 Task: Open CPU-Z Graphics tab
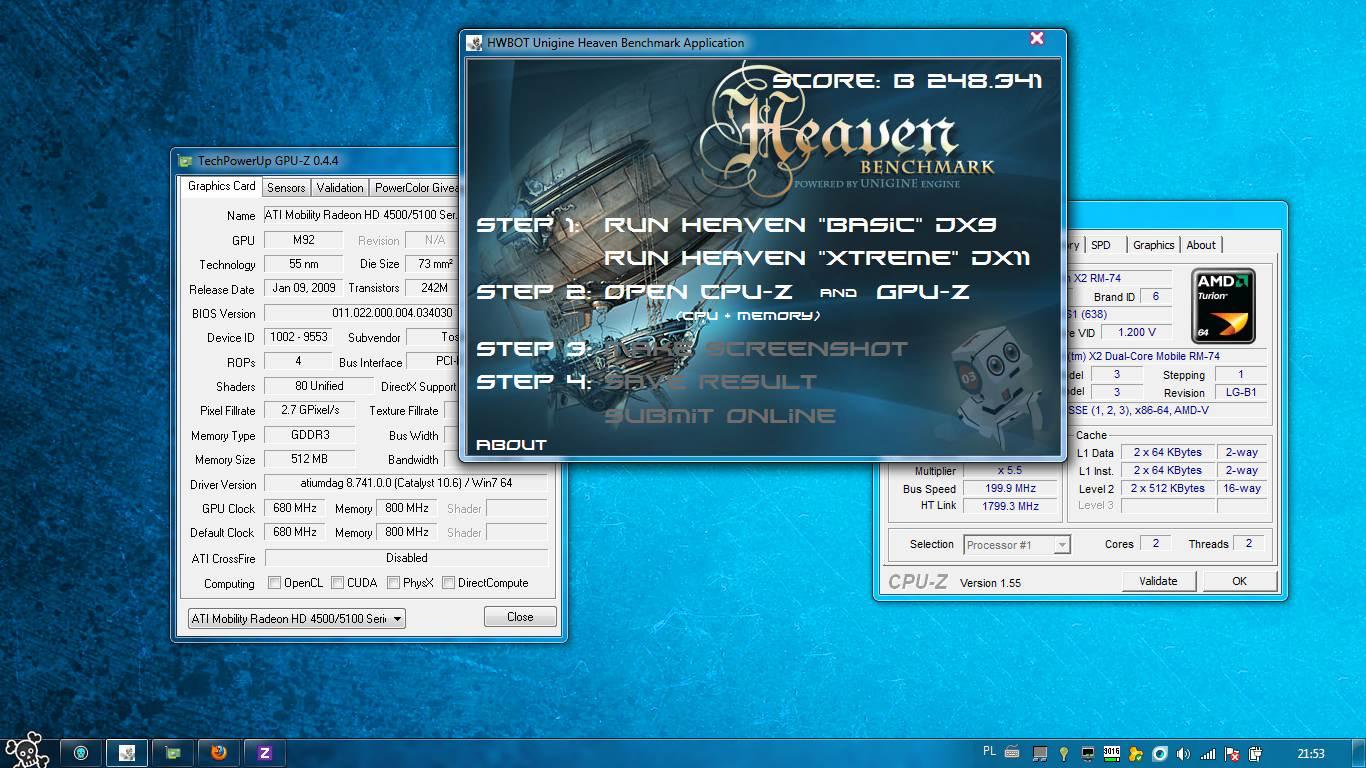coord(1154,245)
